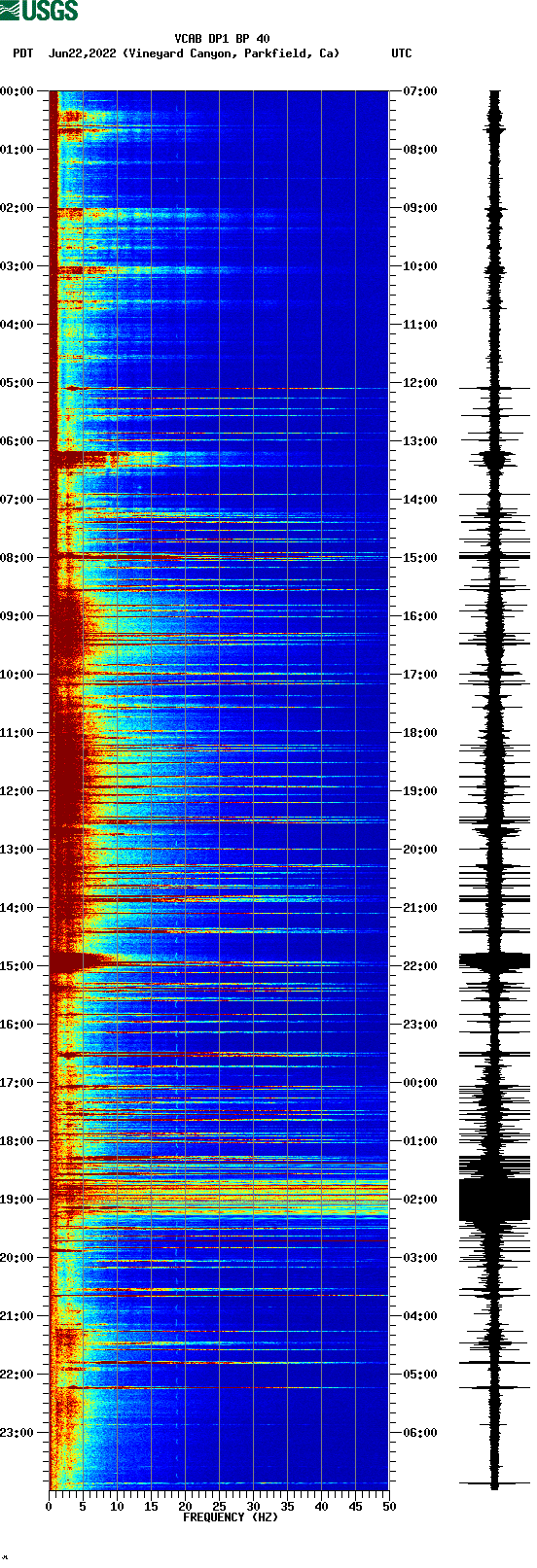537x1568 pixels.
Task: Click the 18:00 UTC time label
Action: pyautogui.click(x=420, y=733)
